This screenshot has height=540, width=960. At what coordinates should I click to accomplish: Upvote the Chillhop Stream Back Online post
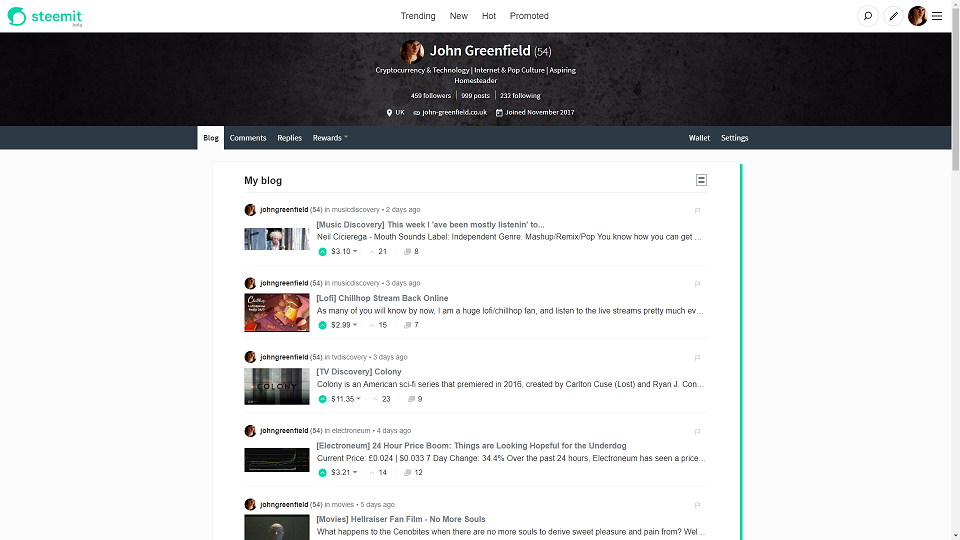[x=323, y=325]
